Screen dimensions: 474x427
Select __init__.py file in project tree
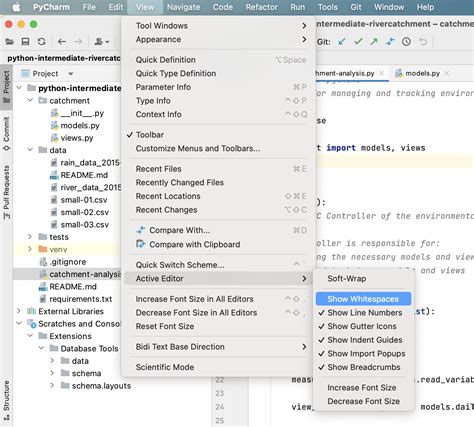(82, 113)
